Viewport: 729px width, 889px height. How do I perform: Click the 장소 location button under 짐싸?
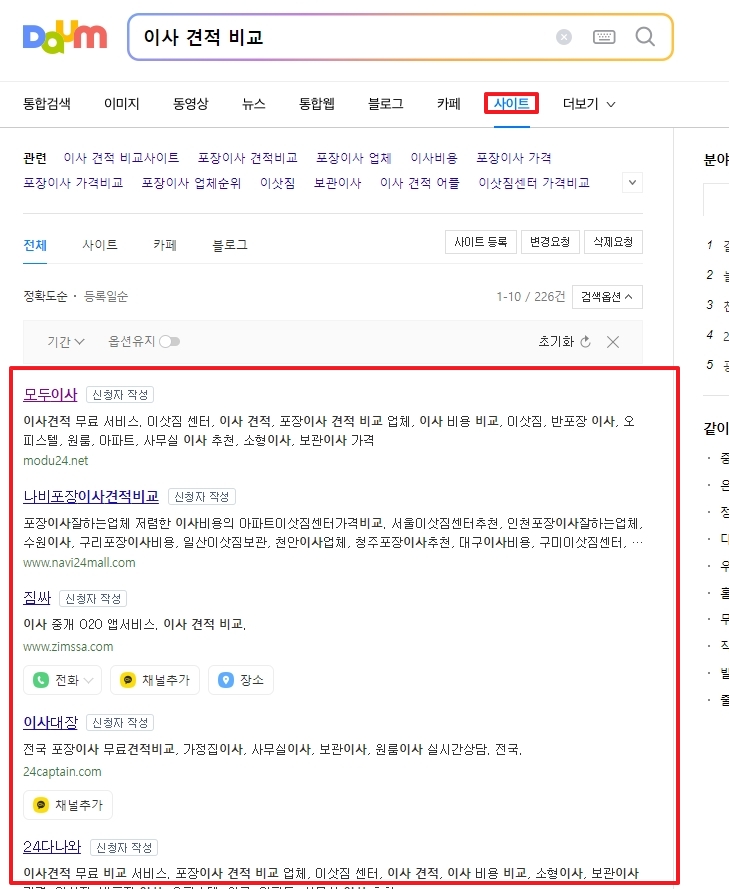click(241, 680)
